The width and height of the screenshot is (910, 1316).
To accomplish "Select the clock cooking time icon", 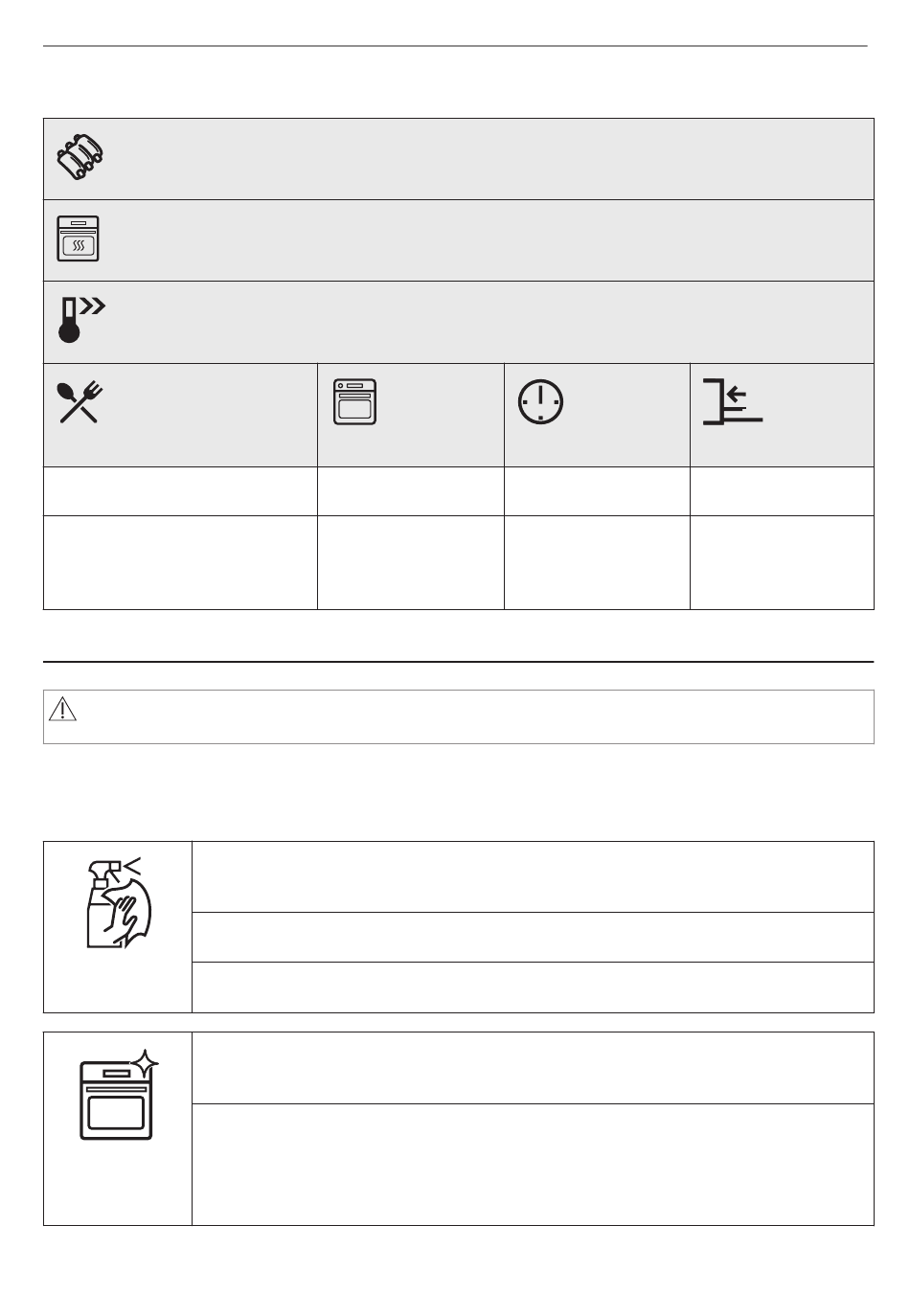I will point(540,402).
